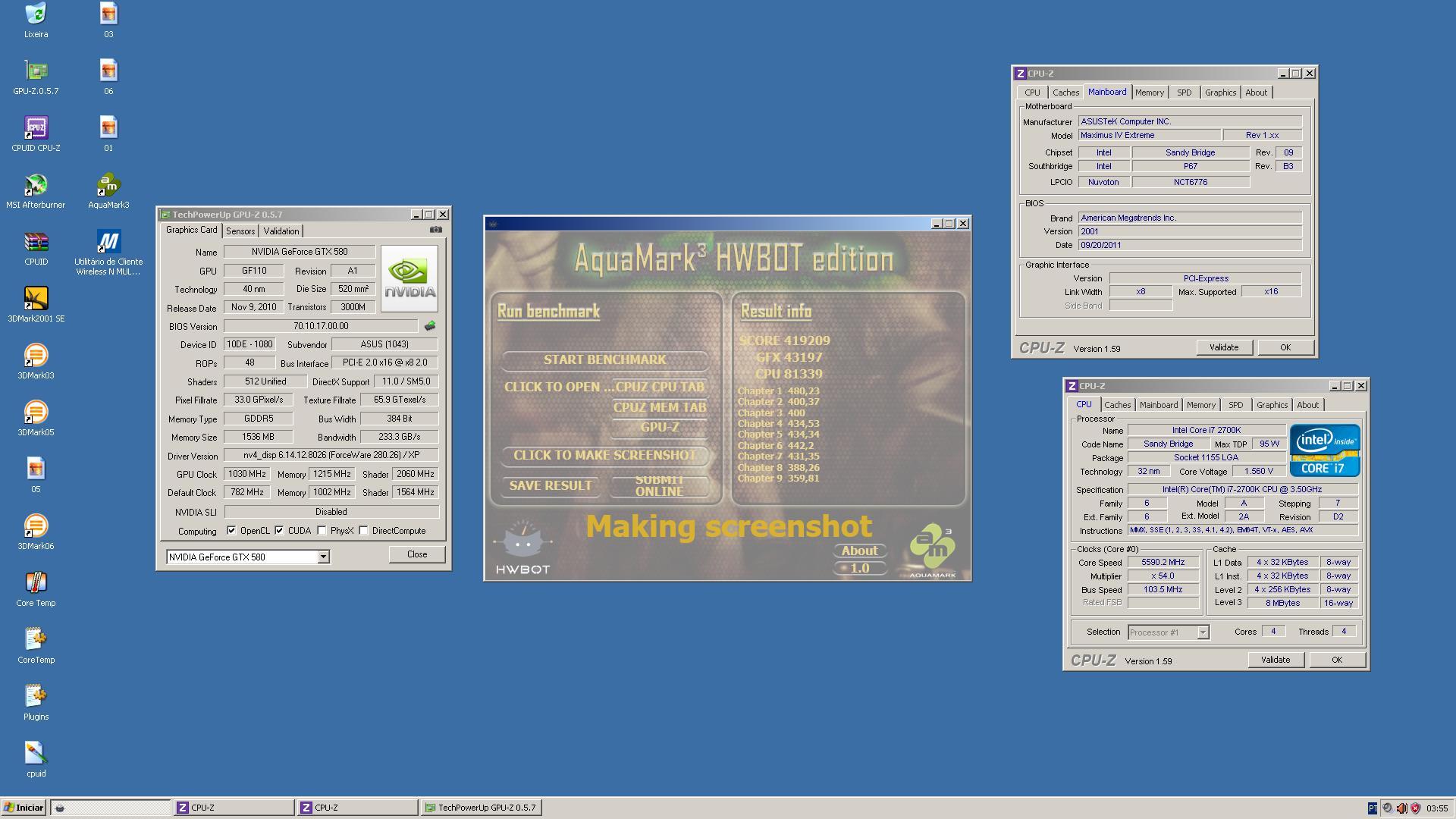Click the PT language indicator in tray

(1372, 808)
